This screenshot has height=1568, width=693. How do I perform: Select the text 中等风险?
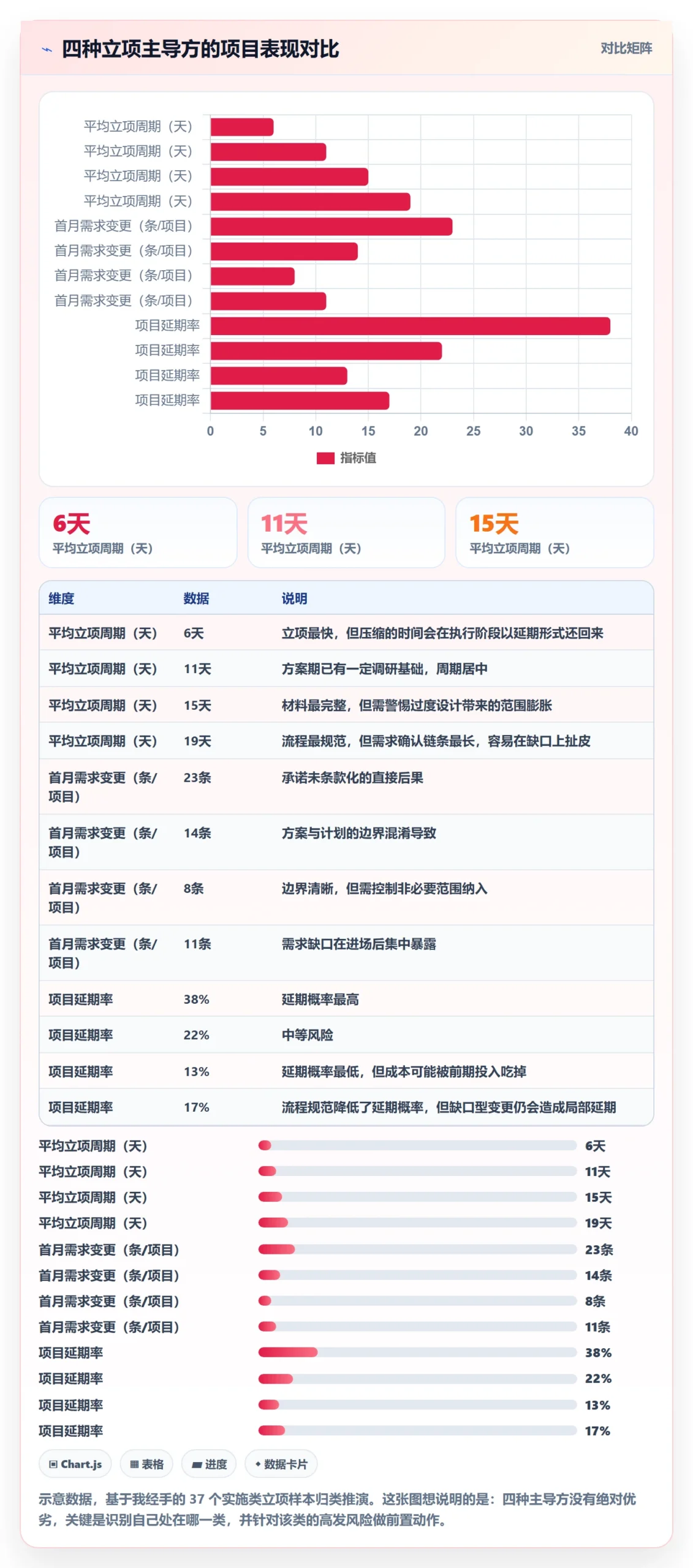pos(307,1035)
